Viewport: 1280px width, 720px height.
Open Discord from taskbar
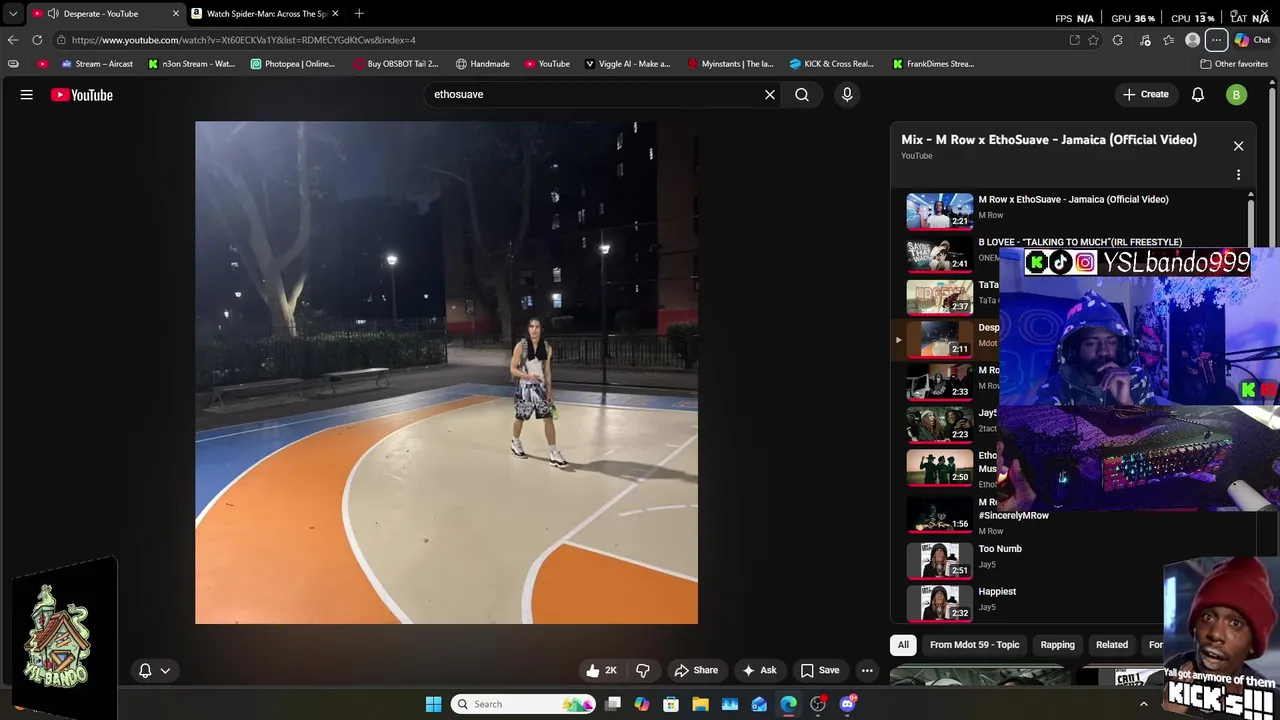(847, 704)
